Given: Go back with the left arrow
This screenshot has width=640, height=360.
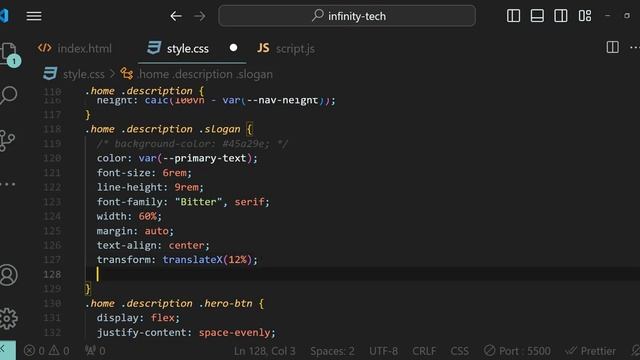Looking at the screenshot, I should coord(176,16).
